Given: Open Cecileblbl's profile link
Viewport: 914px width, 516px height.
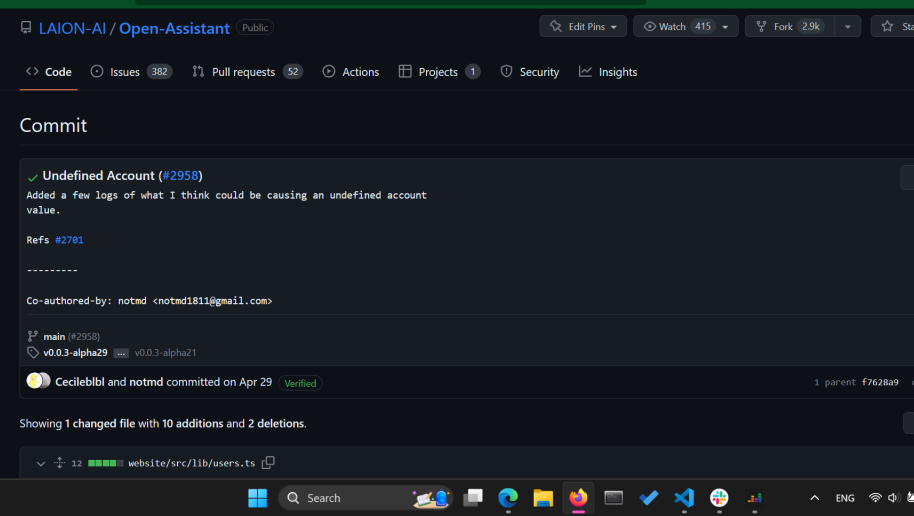Looking at the screenshot, I should (x=80, y=382).
